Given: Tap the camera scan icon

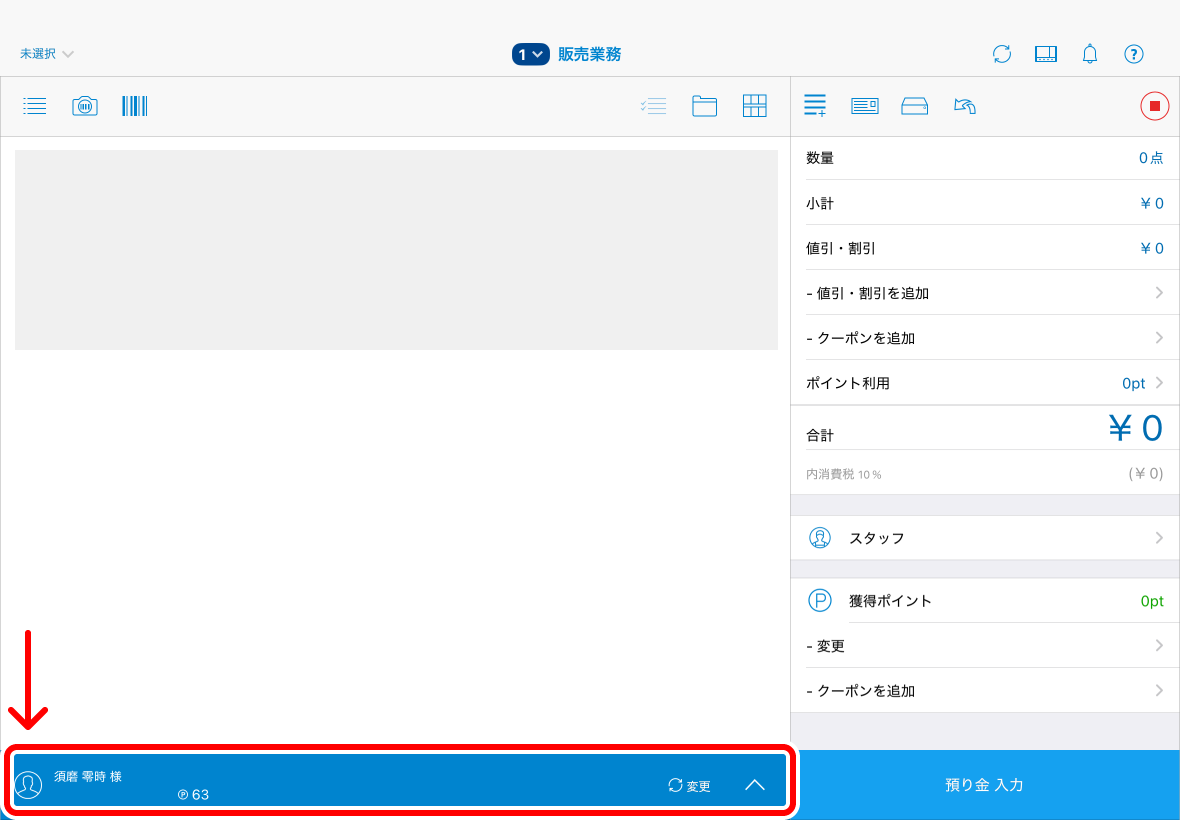Looking at the screenshot, I should click(85, 106).
